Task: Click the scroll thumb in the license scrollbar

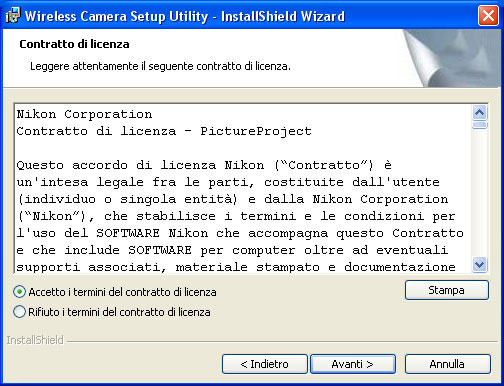Action: point(480,125)
